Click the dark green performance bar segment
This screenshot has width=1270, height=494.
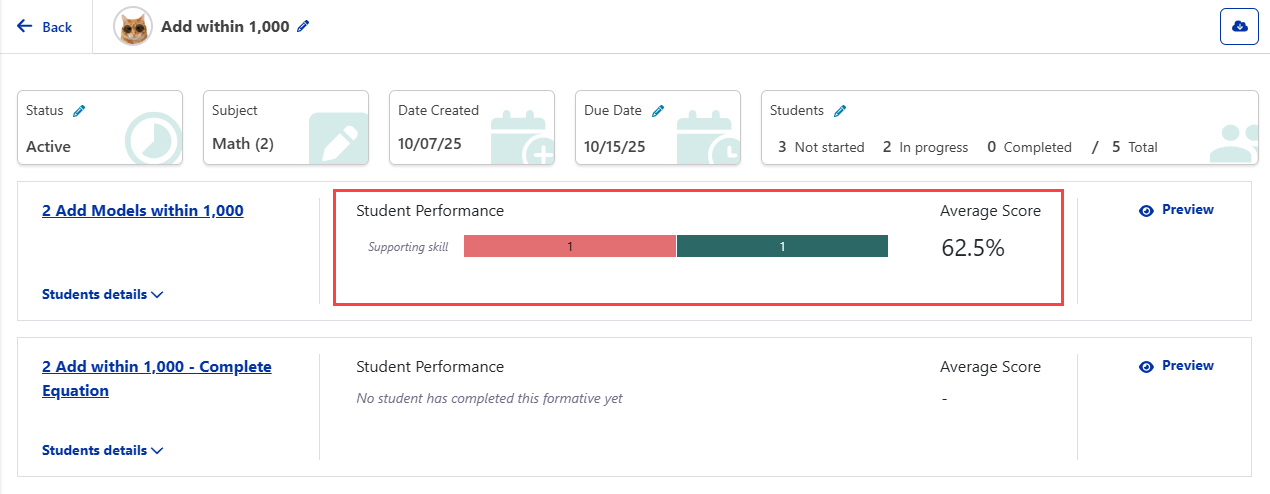click(782, 246)
